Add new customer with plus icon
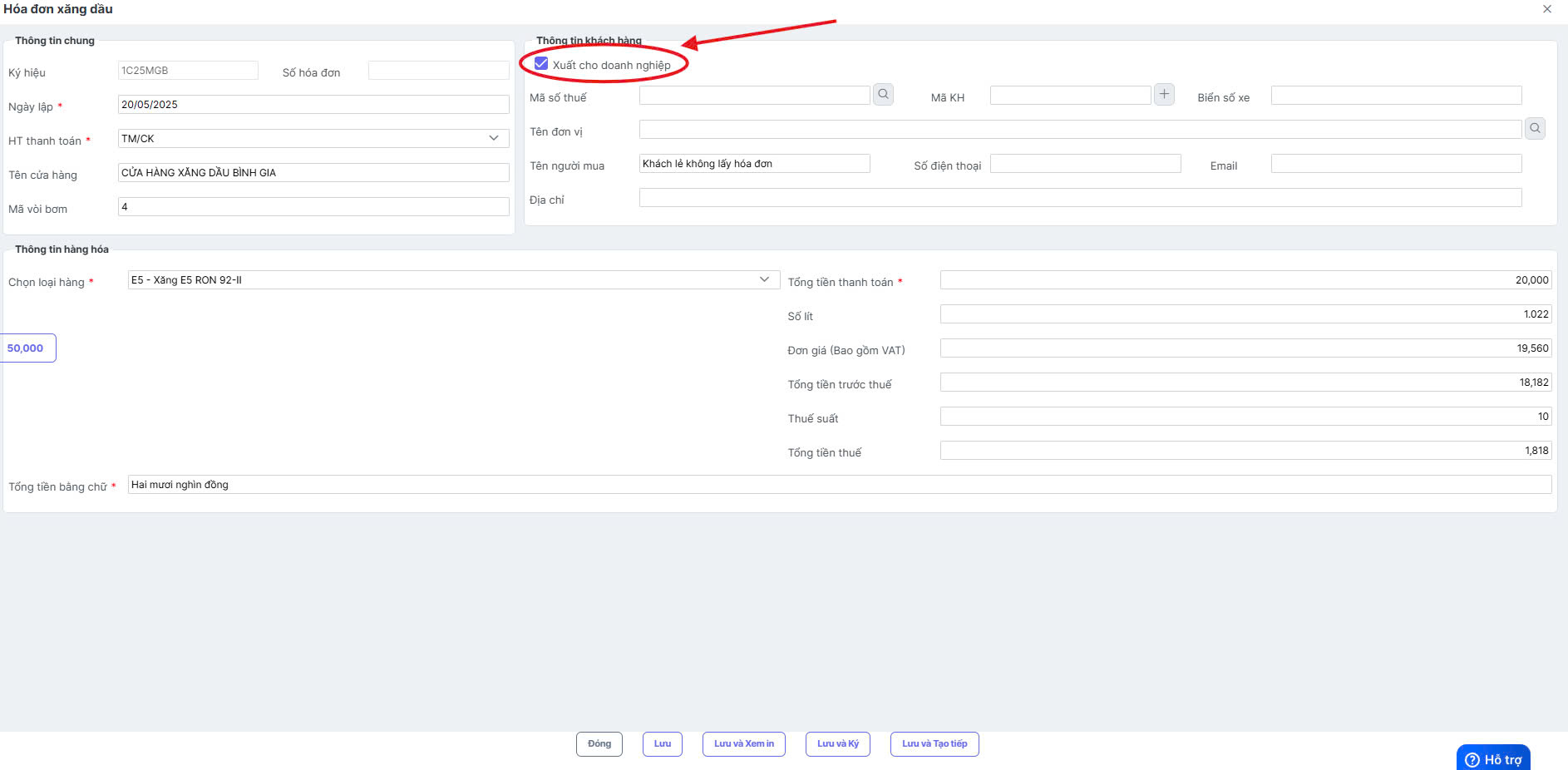The image size is (1568, 770). (1164, 95)
